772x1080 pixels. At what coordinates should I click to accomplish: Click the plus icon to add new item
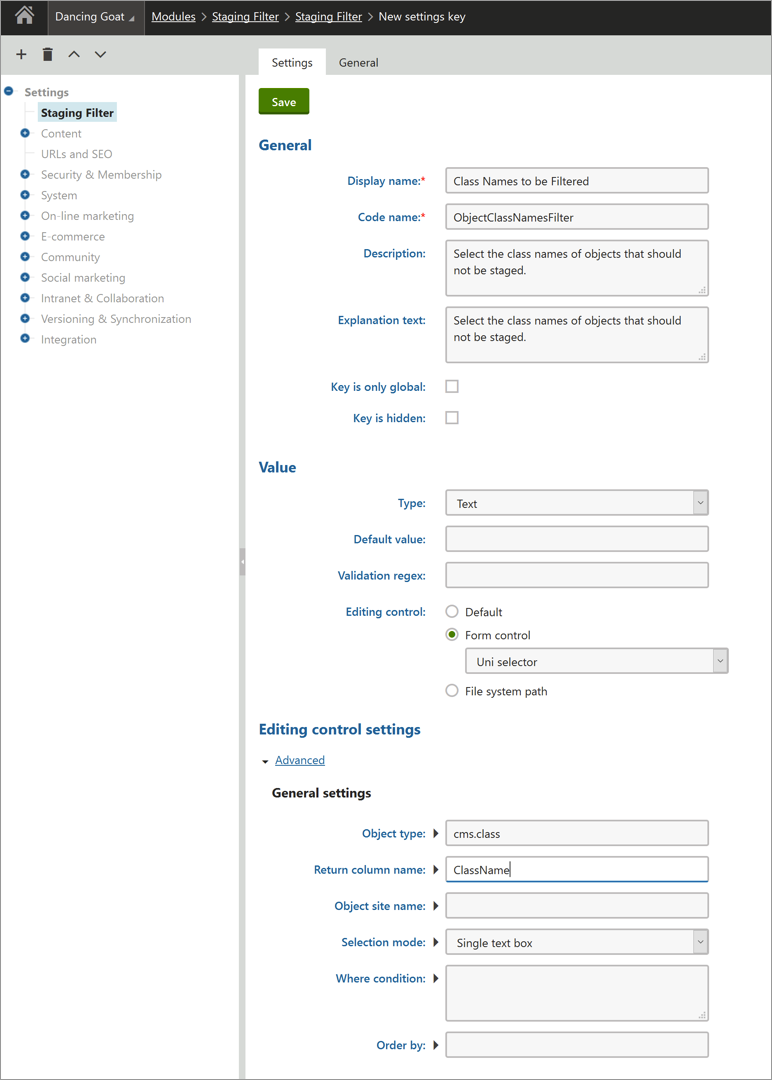tap(21, 54)
